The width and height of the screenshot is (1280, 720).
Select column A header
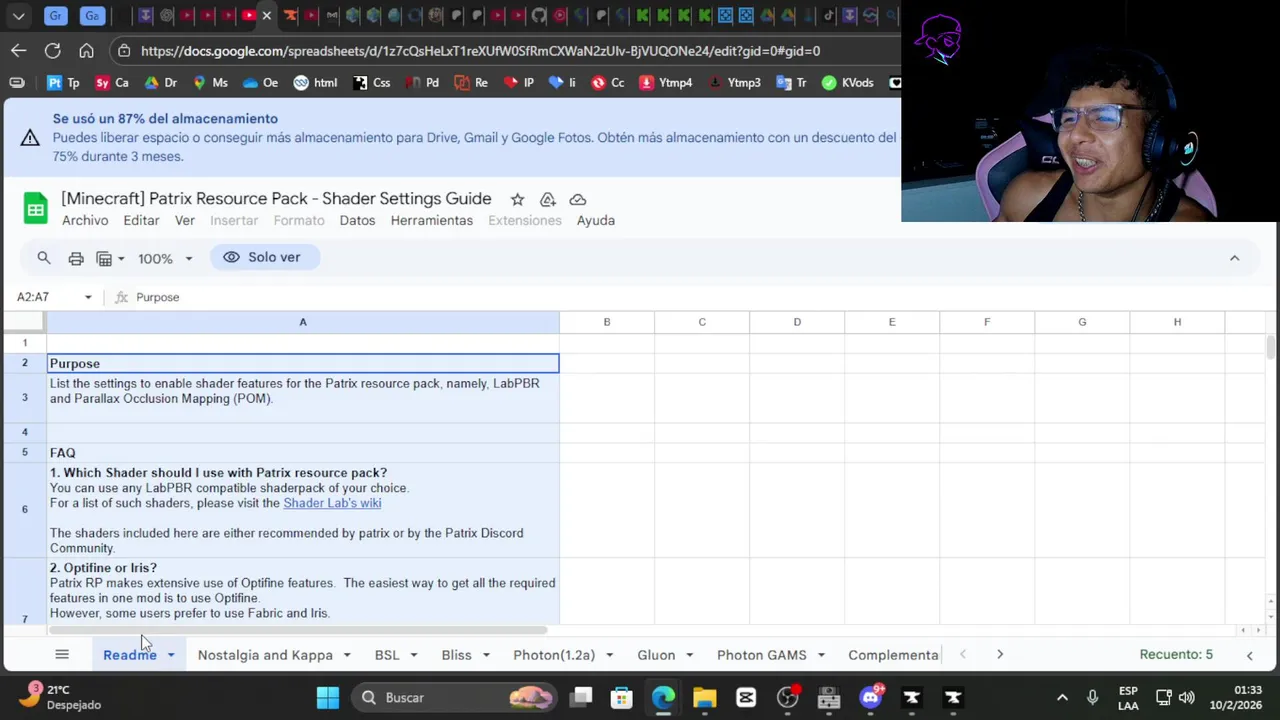click(303, 322)
